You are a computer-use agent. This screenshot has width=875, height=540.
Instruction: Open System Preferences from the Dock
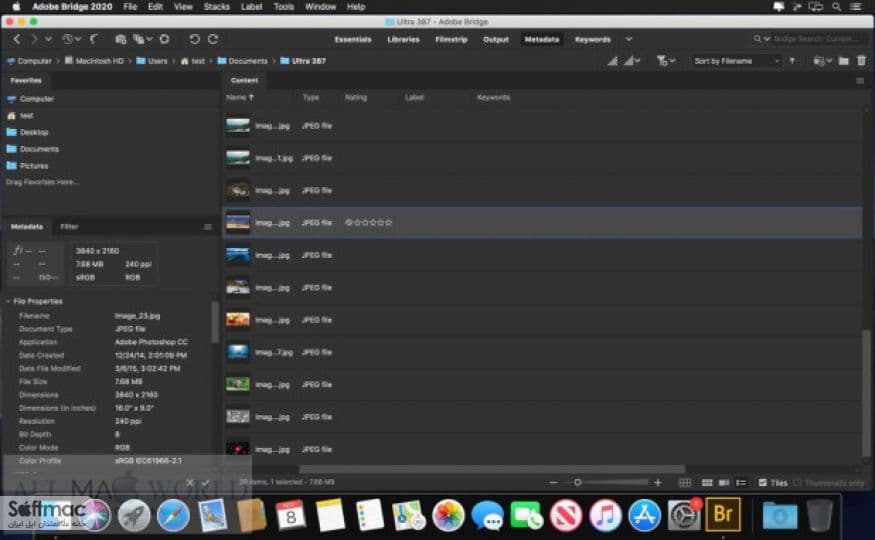[684, 515]
